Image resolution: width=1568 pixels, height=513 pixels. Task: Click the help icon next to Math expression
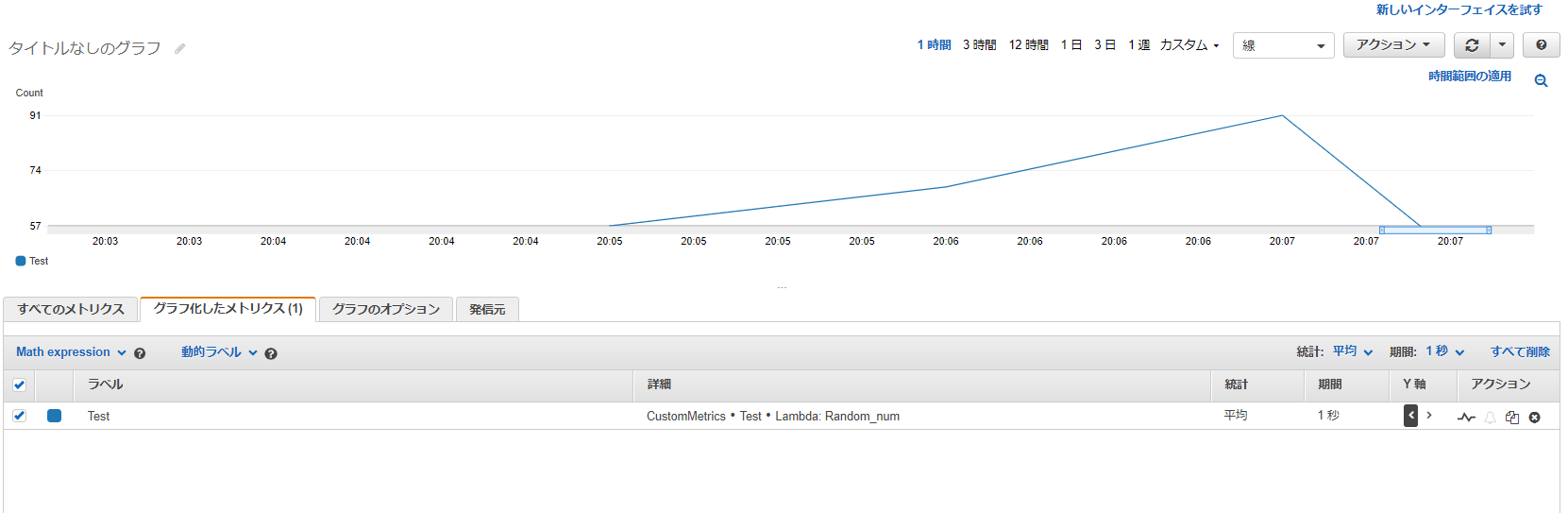[140, 353]
